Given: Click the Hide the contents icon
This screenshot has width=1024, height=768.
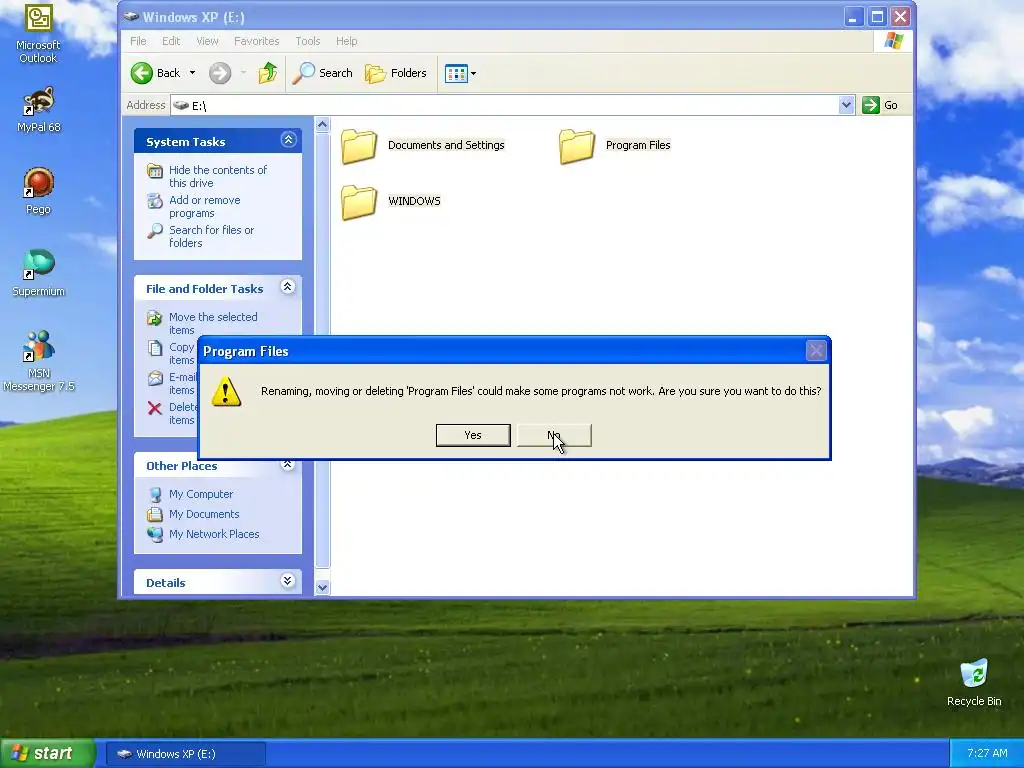Looking at the screenshot, I should pos(155,172).
